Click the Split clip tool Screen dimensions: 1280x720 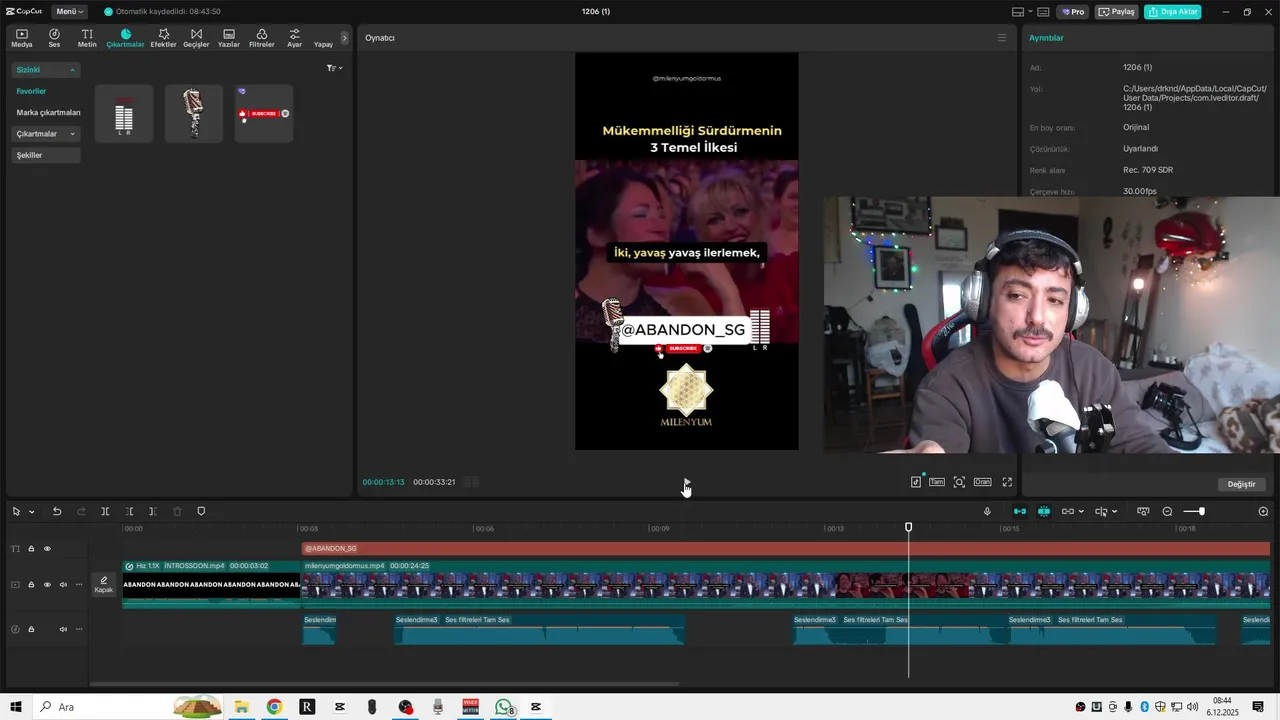click(x=105, y=512)
